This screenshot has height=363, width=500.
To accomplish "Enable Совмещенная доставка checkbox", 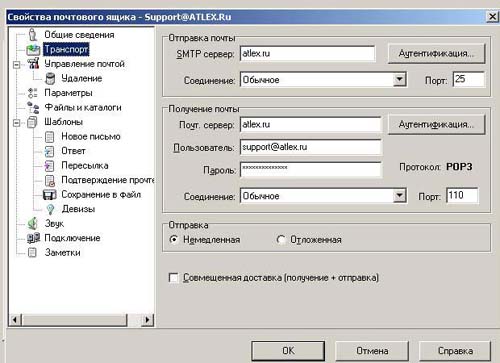I will click(174, 278).
